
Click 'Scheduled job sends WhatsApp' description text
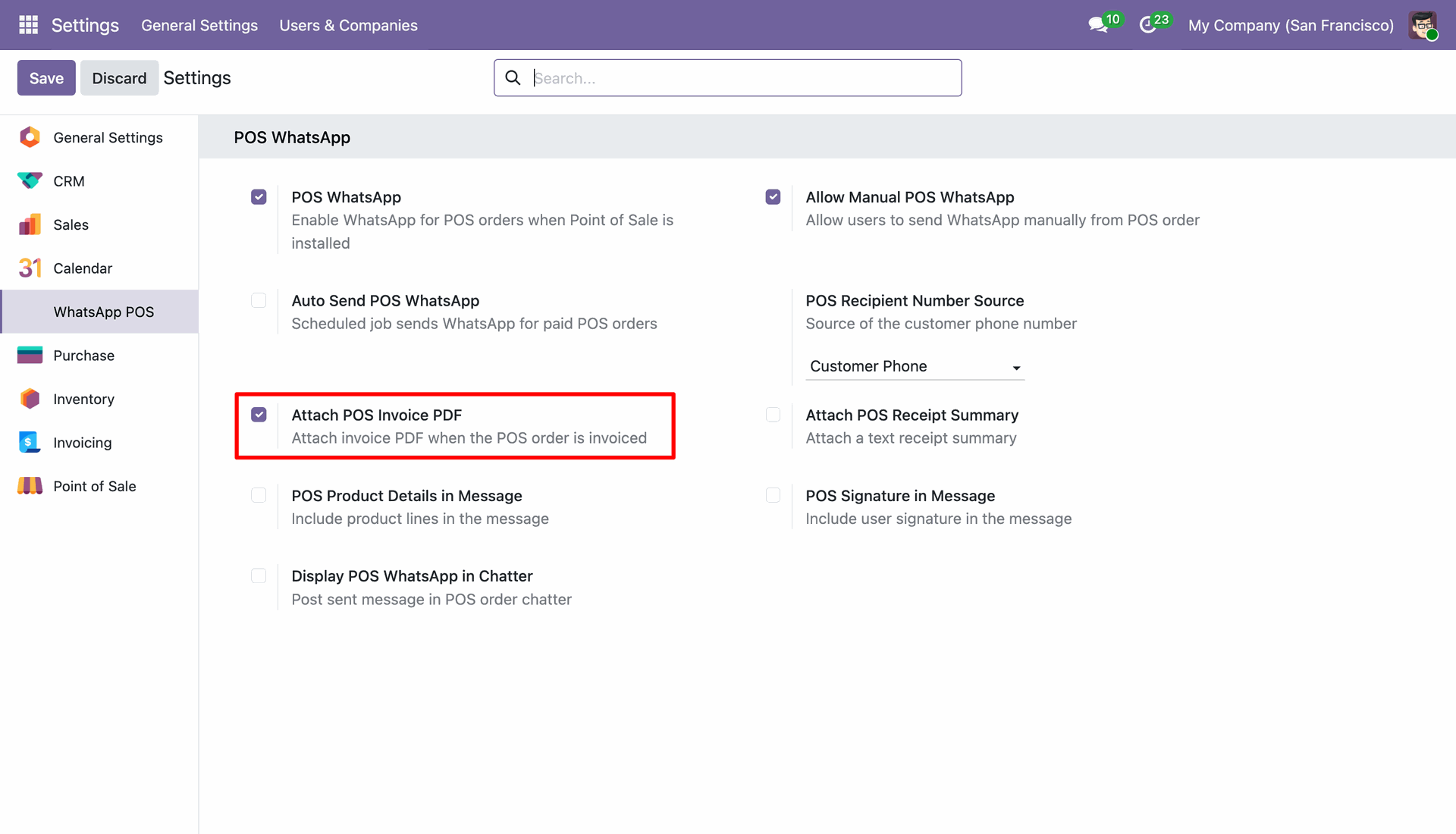[474, 324]
